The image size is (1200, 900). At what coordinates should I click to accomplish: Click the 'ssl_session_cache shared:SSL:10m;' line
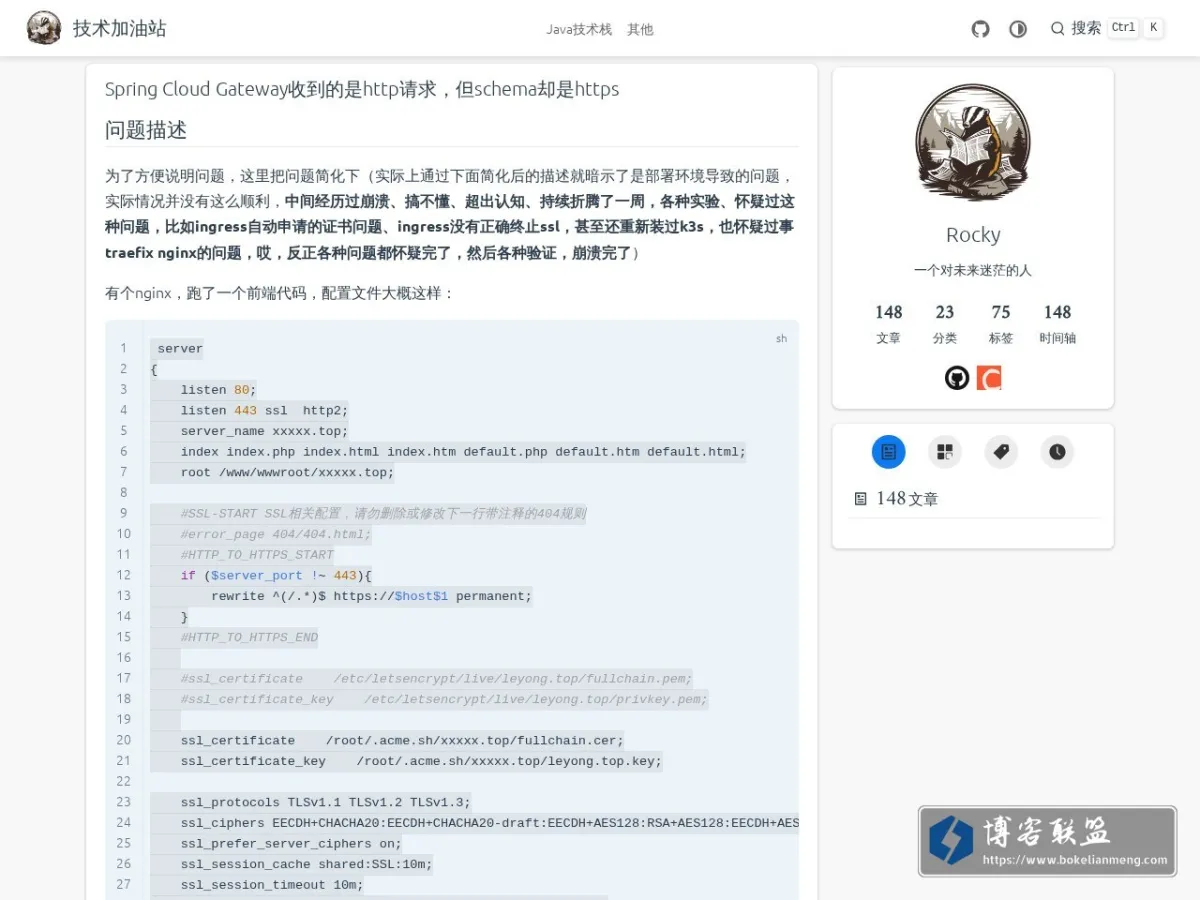tap(306, 864)
